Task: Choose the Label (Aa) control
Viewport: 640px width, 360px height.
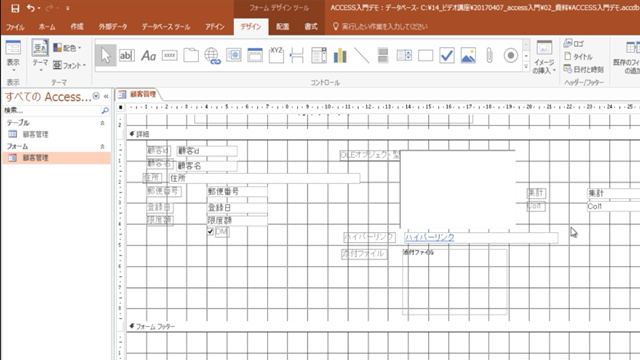Action: 148,56
